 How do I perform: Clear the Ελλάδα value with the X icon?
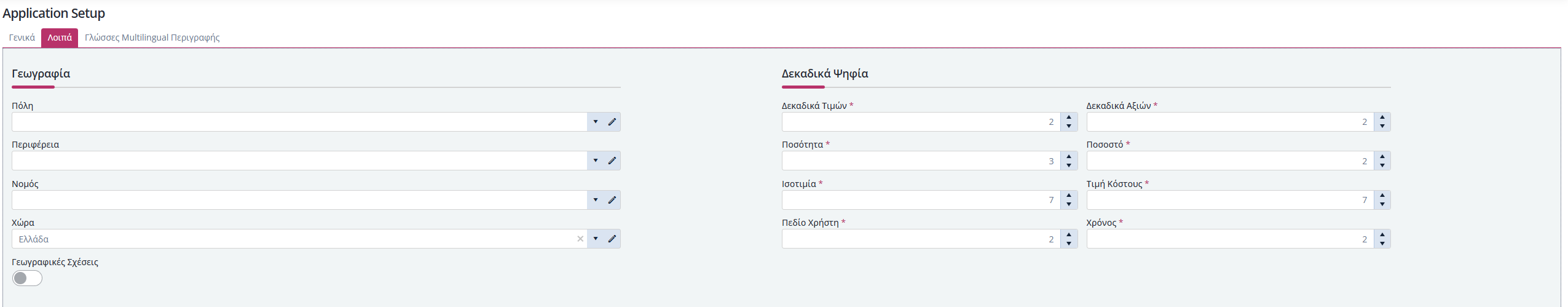click(x=580, y=239)
